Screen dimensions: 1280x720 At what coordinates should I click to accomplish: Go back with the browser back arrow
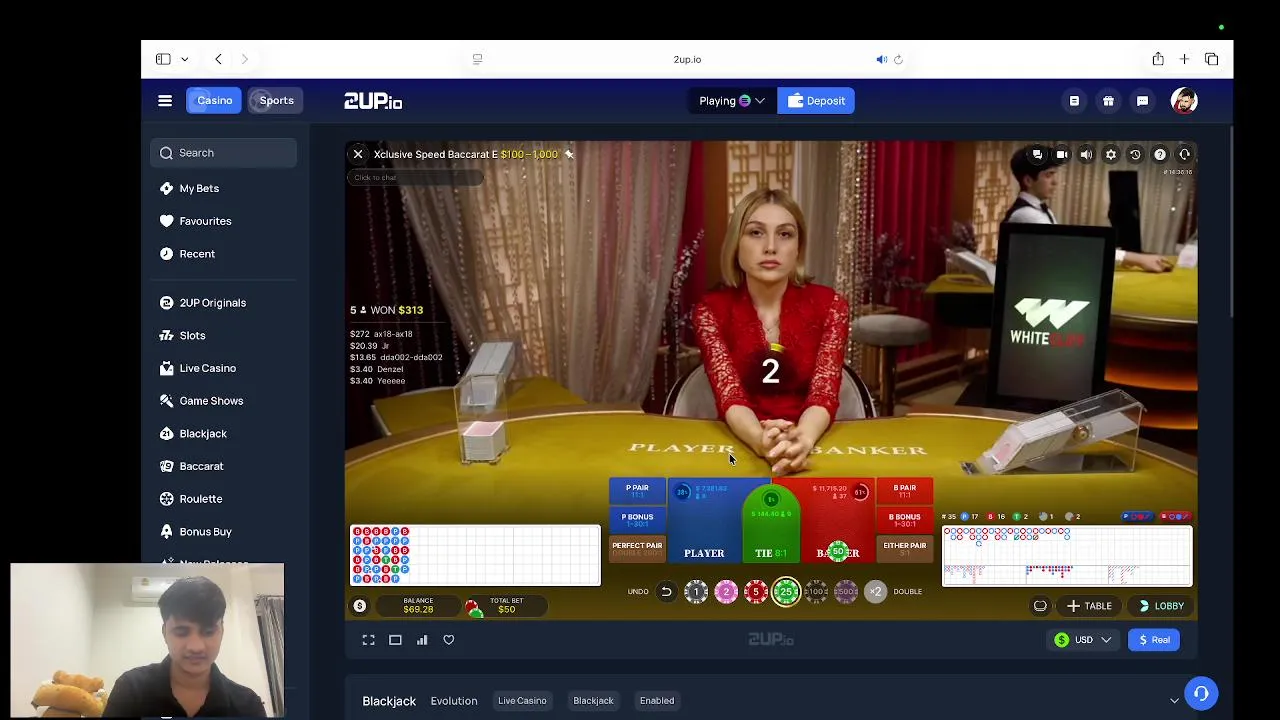218,59
